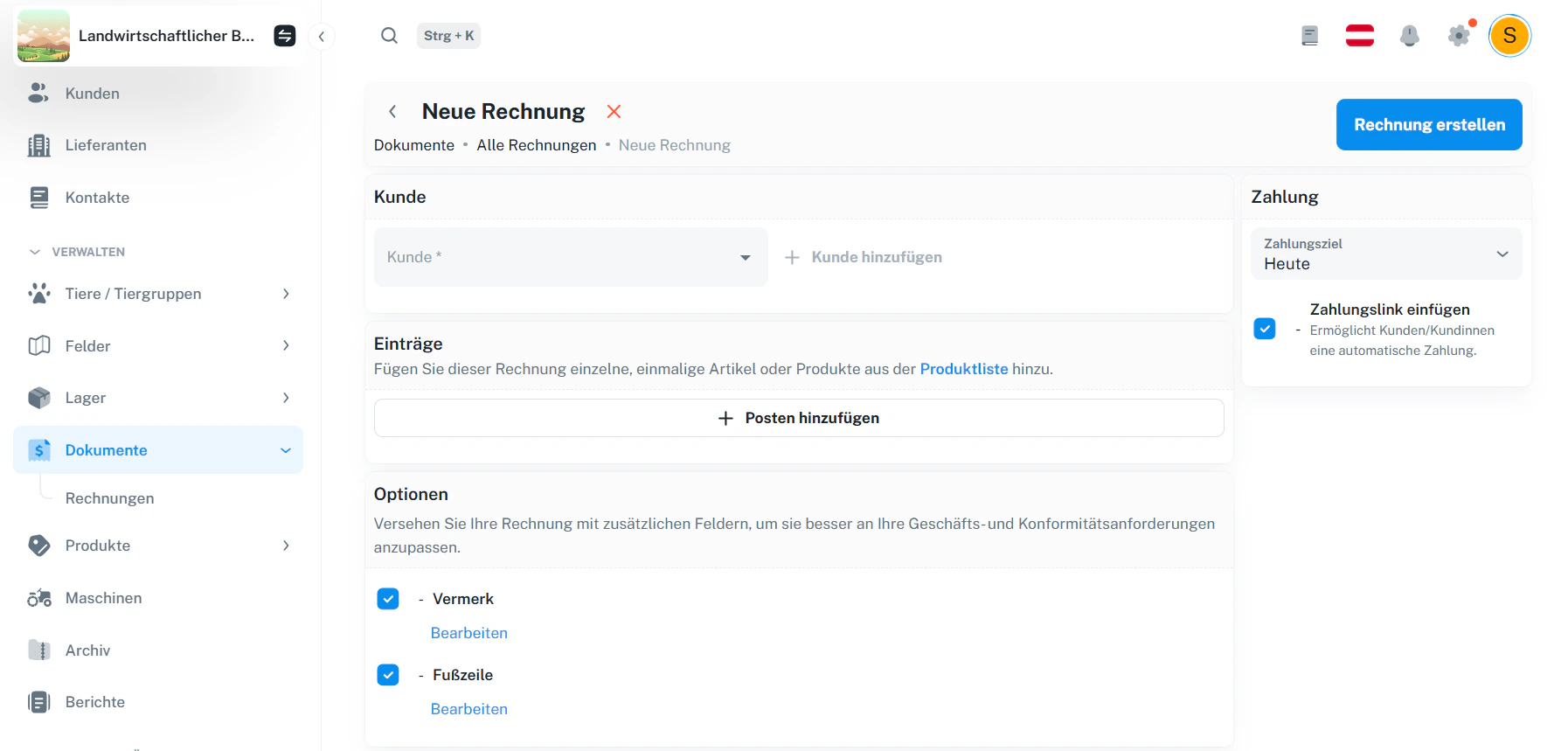1568x751 pixels.
Task: Click the red X beside Neue Rechnung
Action: (614, 112)
